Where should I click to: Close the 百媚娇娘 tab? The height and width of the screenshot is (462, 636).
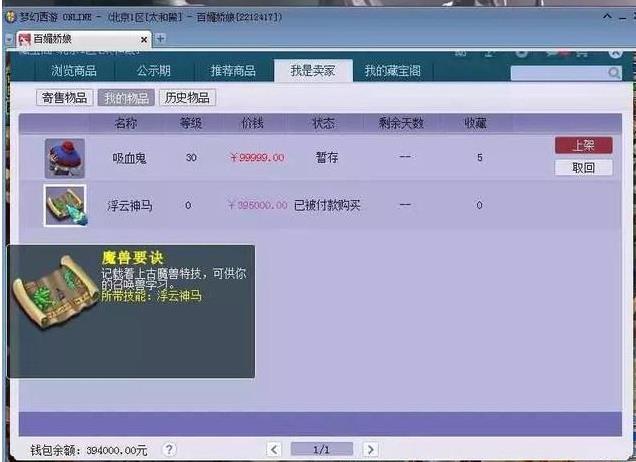coord(144,40)
